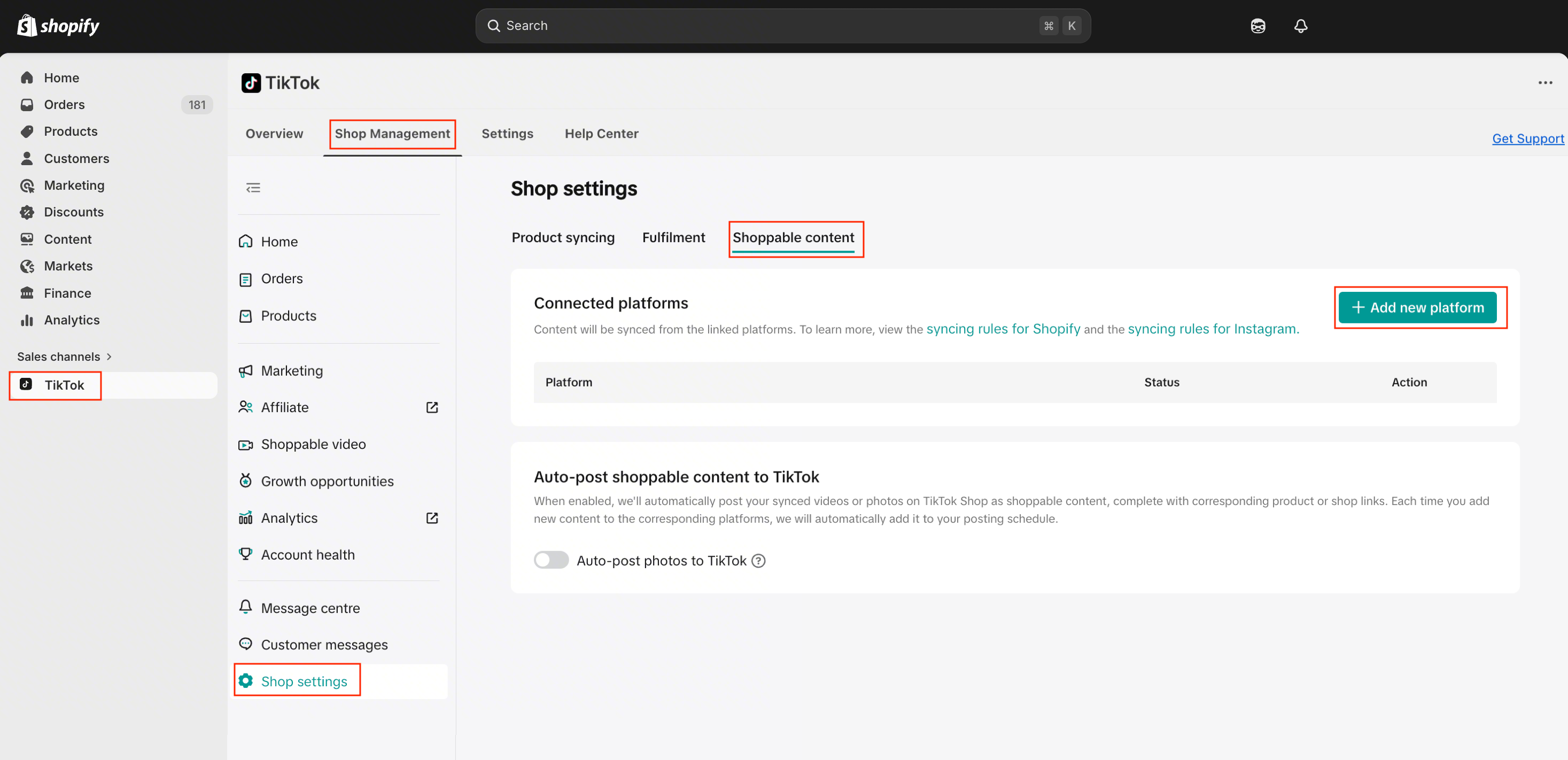Open syncing rules for Instagram link

1213,329
